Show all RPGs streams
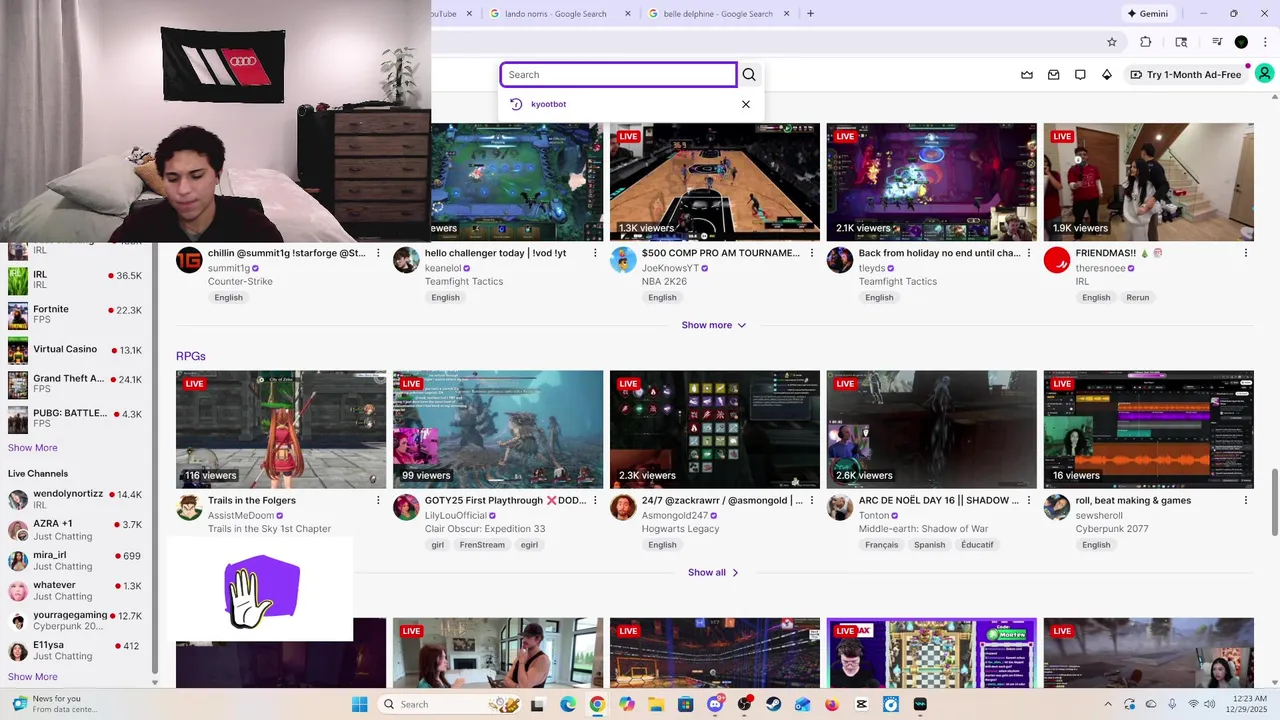This screenshot has height=720, width=1280. [713, 572]
